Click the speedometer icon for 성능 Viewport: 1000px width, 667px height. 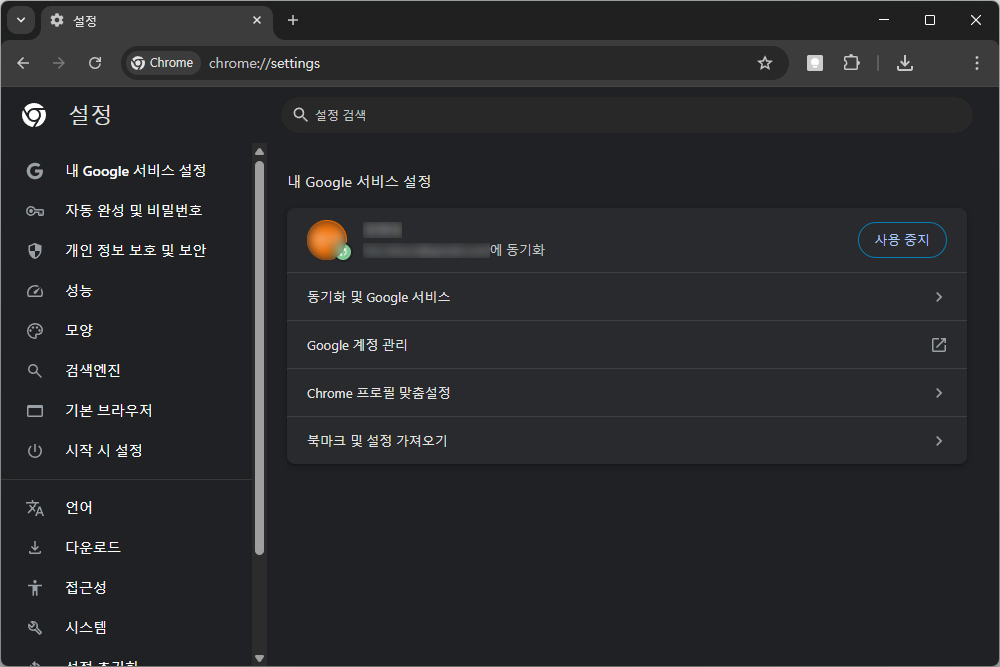click(x=35, y=291)
